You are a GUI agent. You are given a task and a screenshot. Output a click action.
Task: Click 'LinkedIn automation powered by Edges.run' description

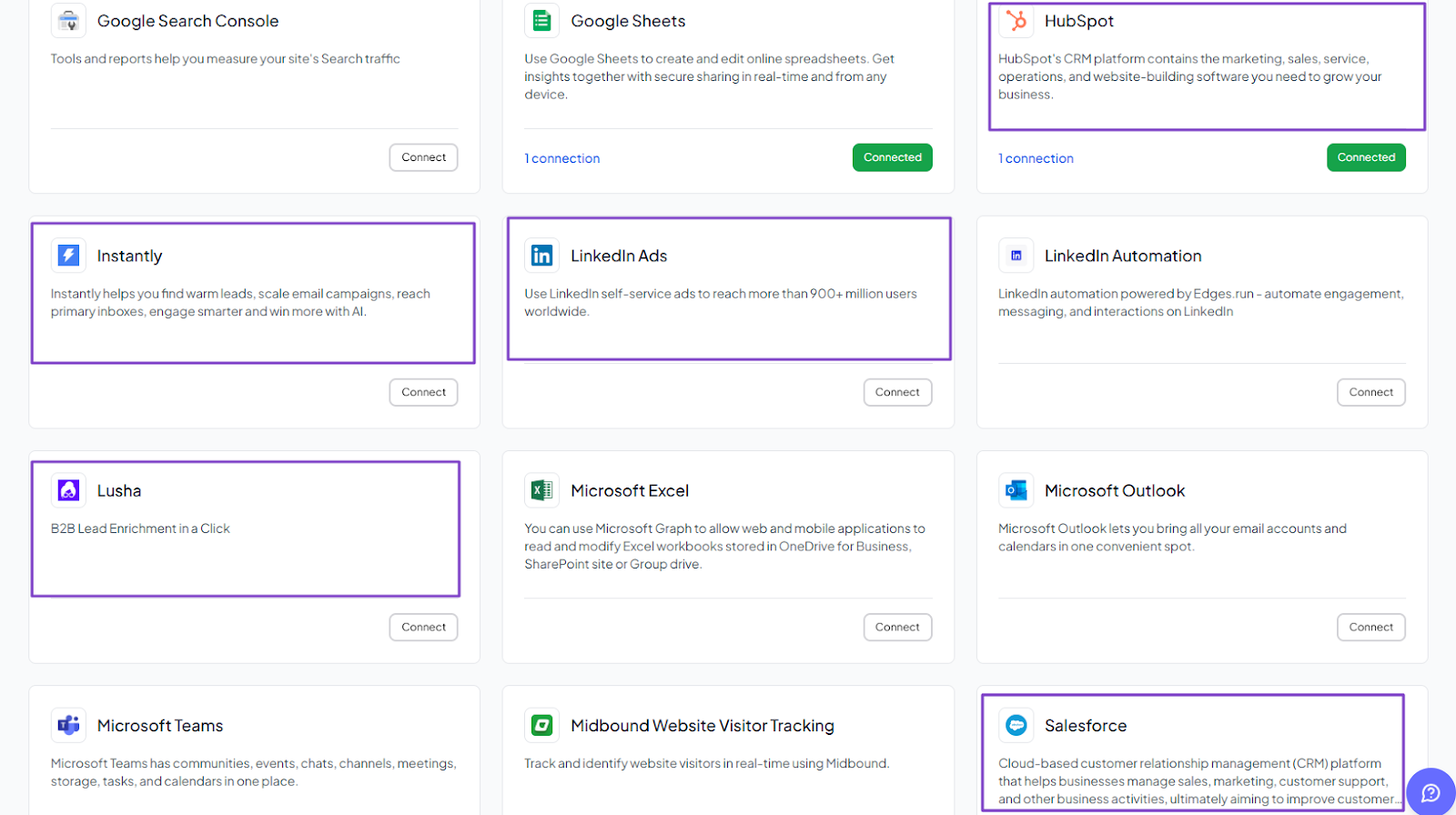click(x=1201, y=302)
